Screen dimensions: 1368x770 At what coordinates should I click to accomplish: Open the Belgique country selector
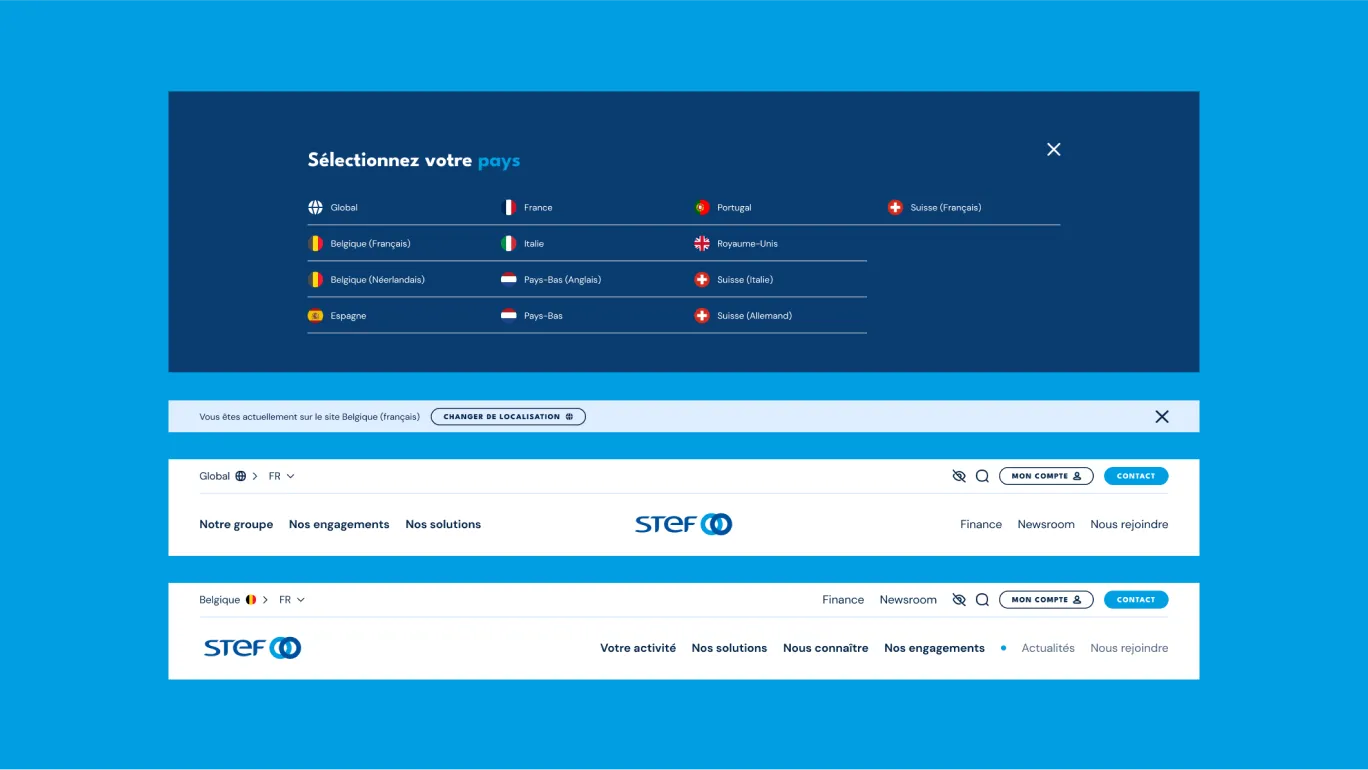[233, 600]
